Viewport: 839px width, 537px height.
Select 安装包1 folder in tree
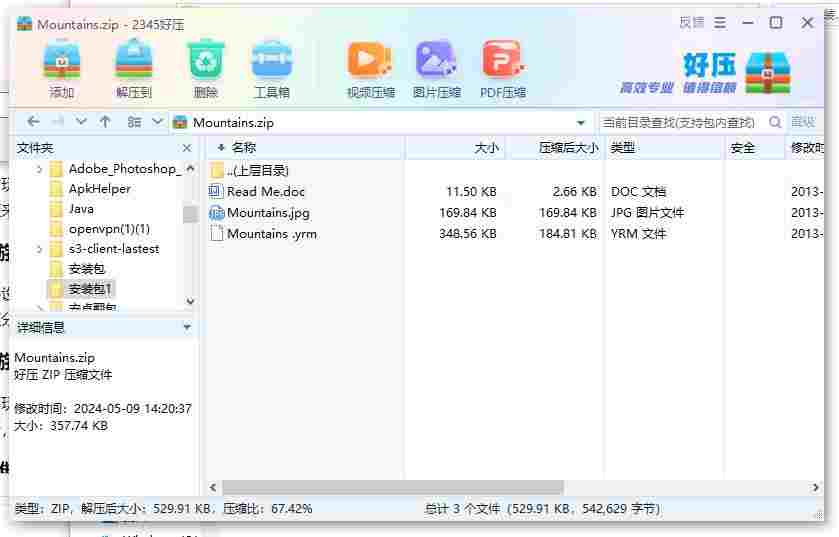(x=90, y=289)
